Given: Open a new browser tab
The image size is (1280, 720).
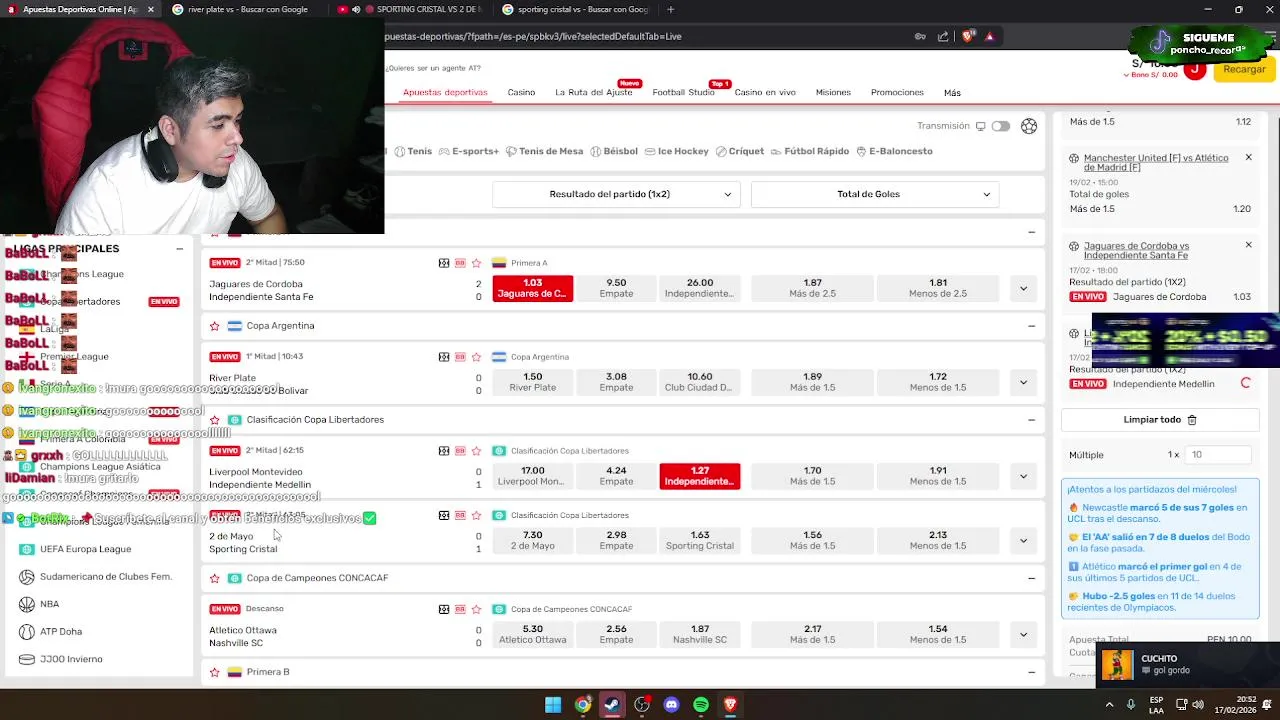Looking at the screenshot, I should (x=670, y=10).
